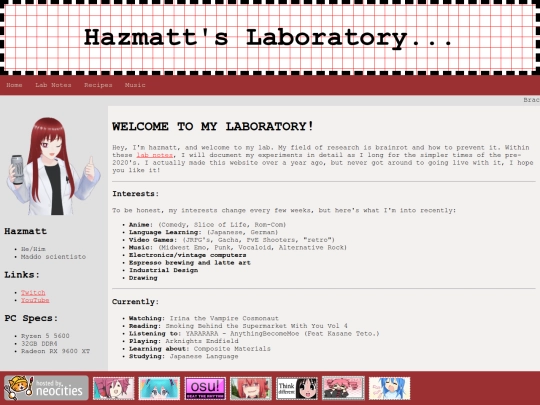The image size is (540, 405).
Task: Click 'Espresso brewing and latte art'
Action: point(190,263)
